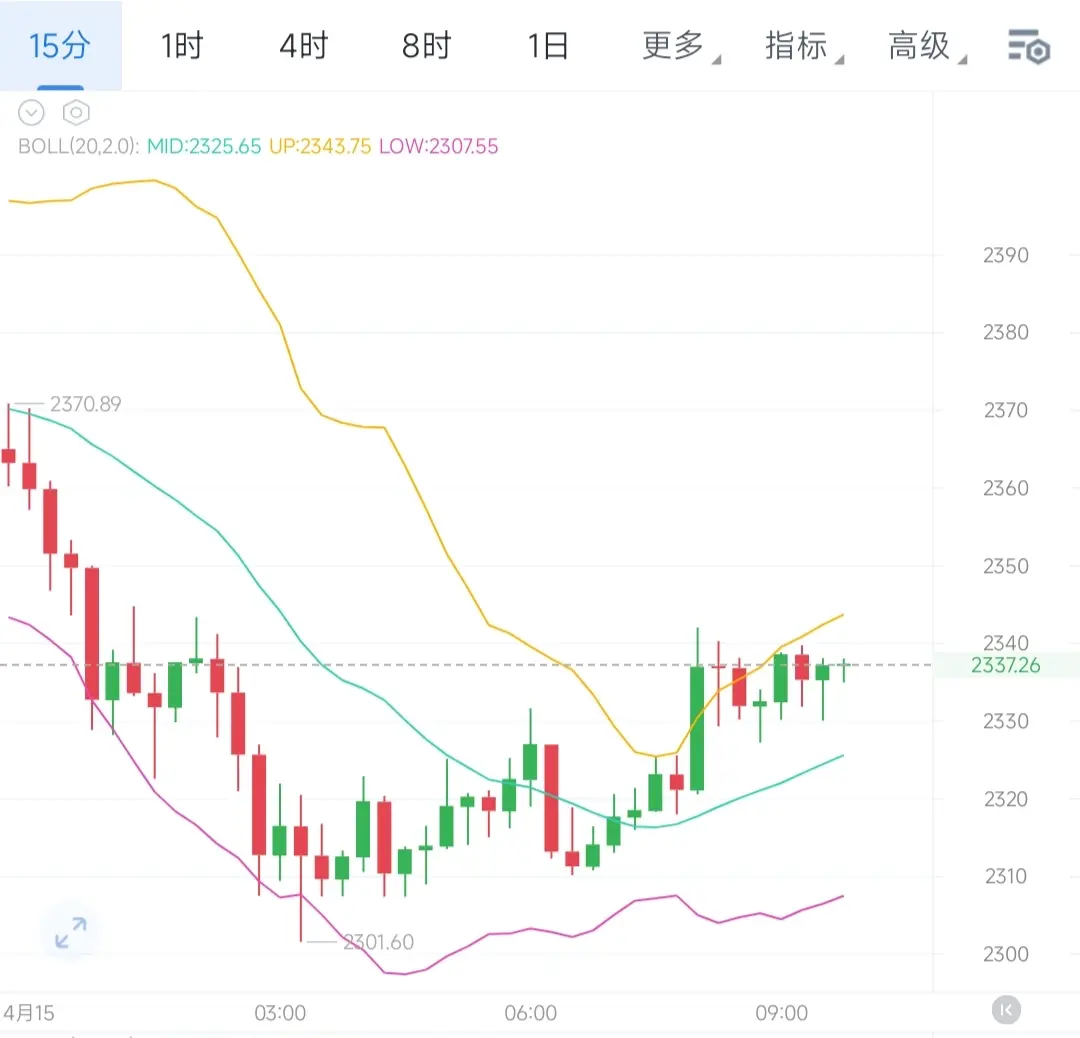Viewport: 1080px width, 1038px height.
Task: Open the 高级 advanced dropdown
Action: point(926,46)
